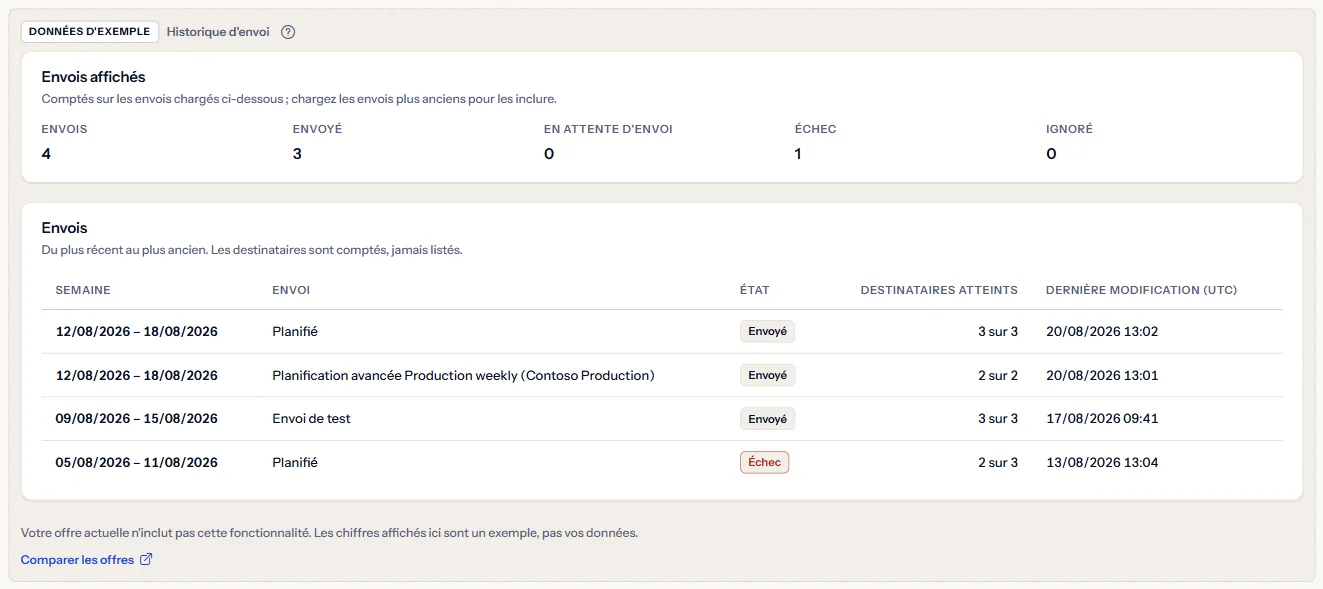This screenshot has height=589, width=1323.
Task: Click the week 05/08/2026 – 11/08/2026 cell
Action: point(136,463)
